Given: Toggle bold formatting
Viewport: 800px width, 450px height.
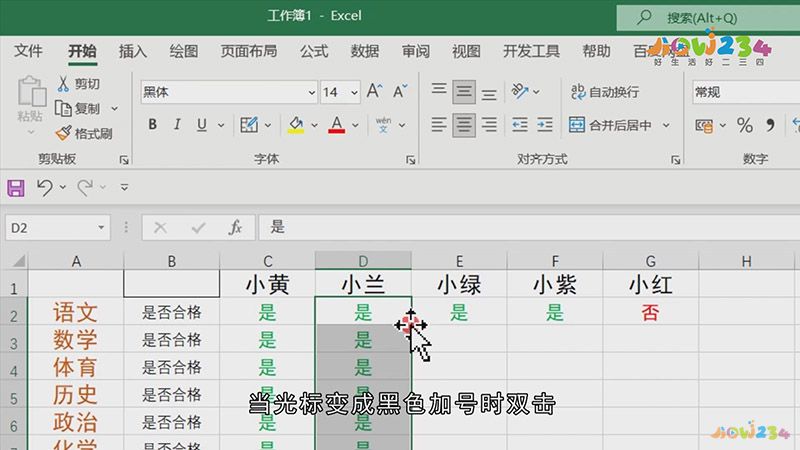Looking at the screenshot, I should pyautogui.click(x=152, y=124).
